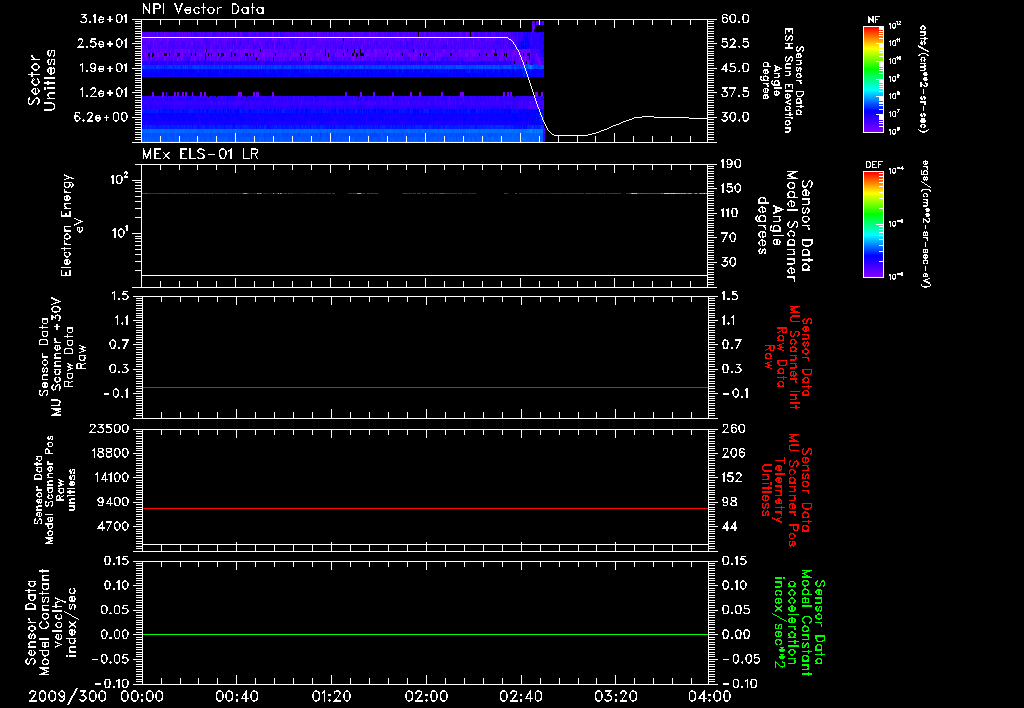Click the 150 scanner angle tick value
The height and width of the screenshot is (708, 1024).
[731, 188]
